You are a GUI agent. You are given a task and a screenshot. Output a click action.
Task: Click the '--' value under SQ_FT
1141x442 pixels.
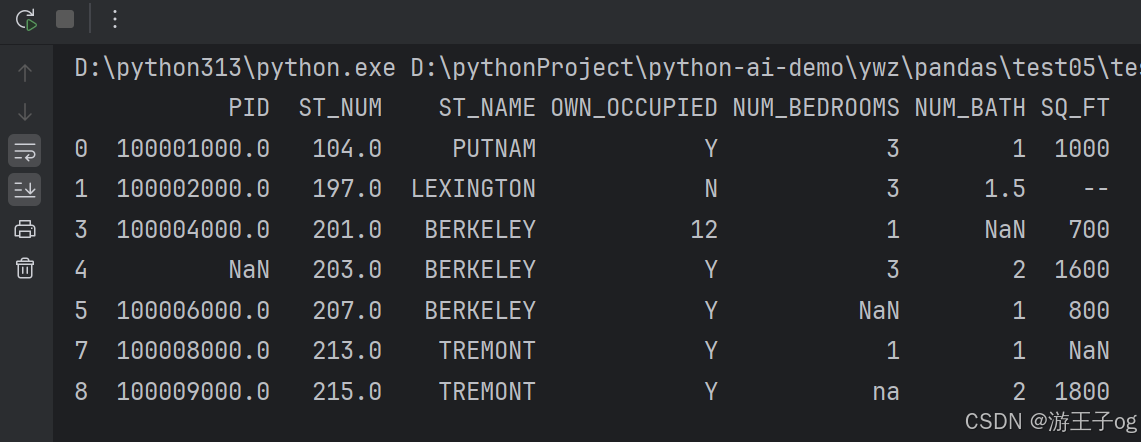point(1095,189)
